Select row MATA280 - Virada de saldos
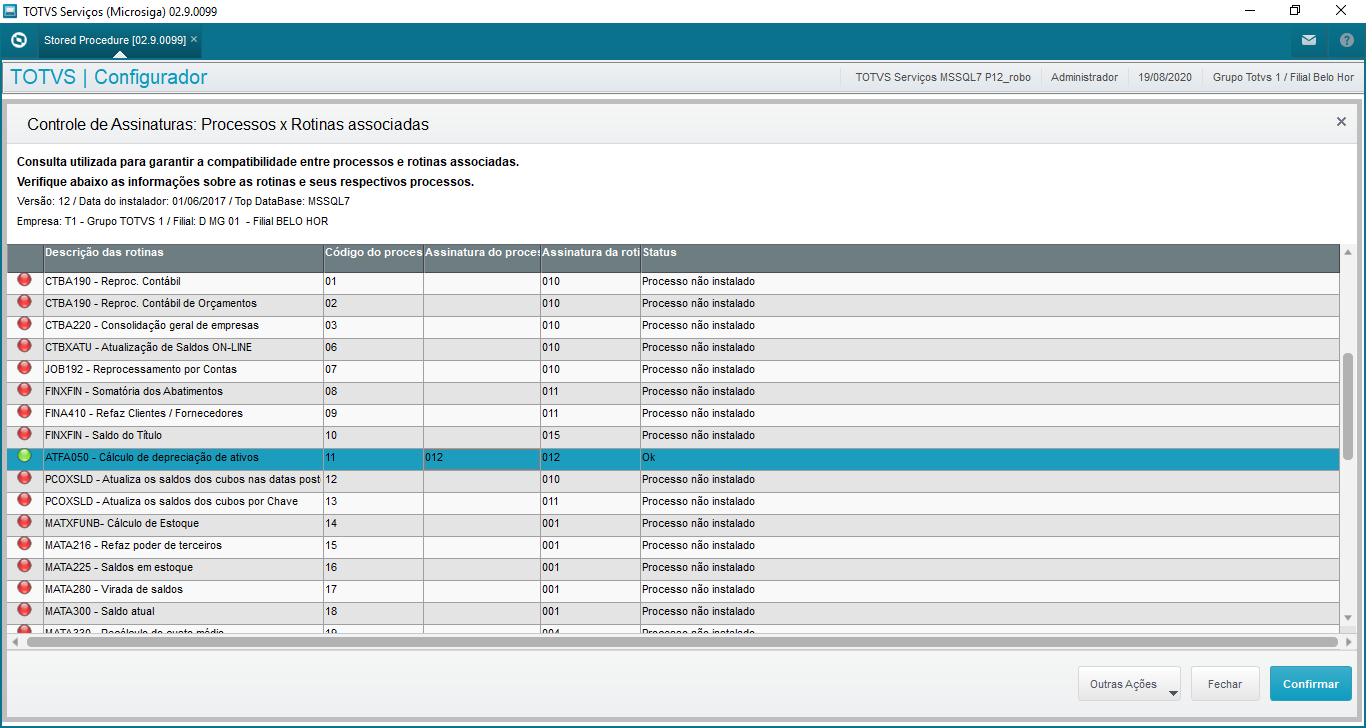This screenshot has height=728, width=1366. (673, 590)
